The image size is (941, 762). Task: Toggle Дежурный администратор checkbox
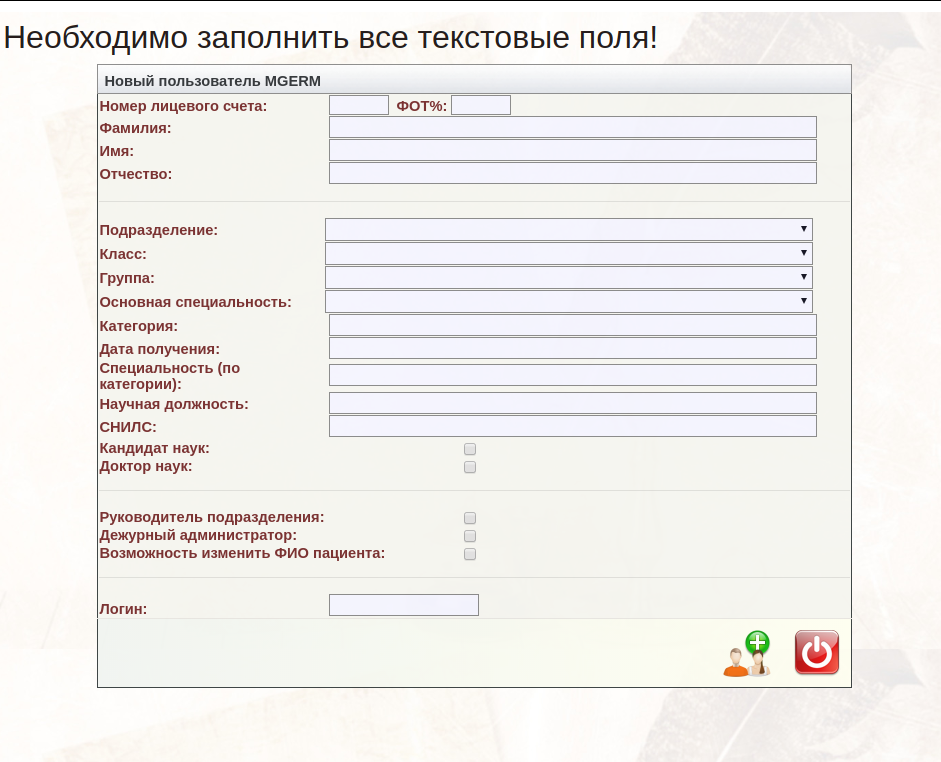(x=470, y=536)
